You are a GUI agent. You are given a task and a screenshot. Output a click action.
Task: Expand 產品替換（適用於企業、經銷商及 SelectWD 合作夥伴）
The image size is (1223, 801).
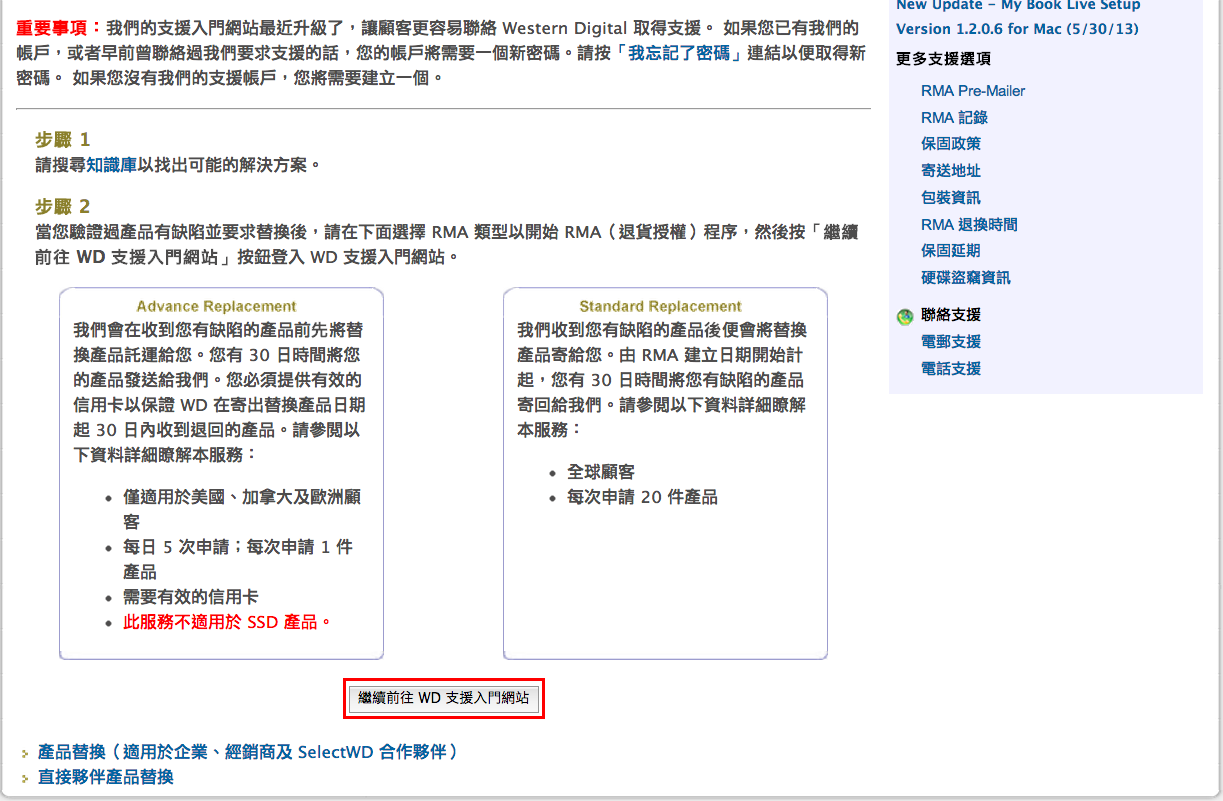point(248,752)
